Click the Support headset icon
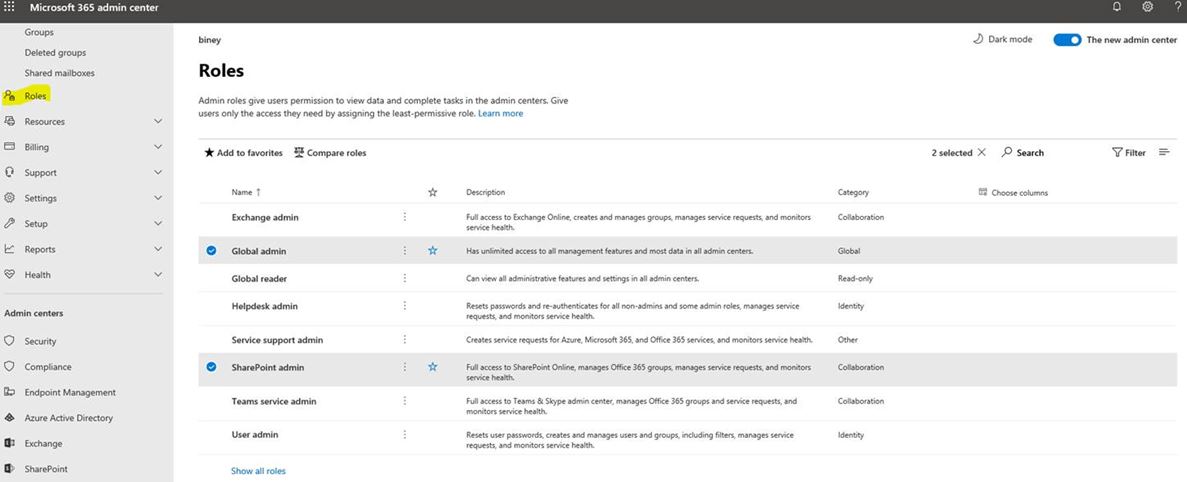Image resolution: width=1187 pixels, height=482 pixels. tap(10, 173)
